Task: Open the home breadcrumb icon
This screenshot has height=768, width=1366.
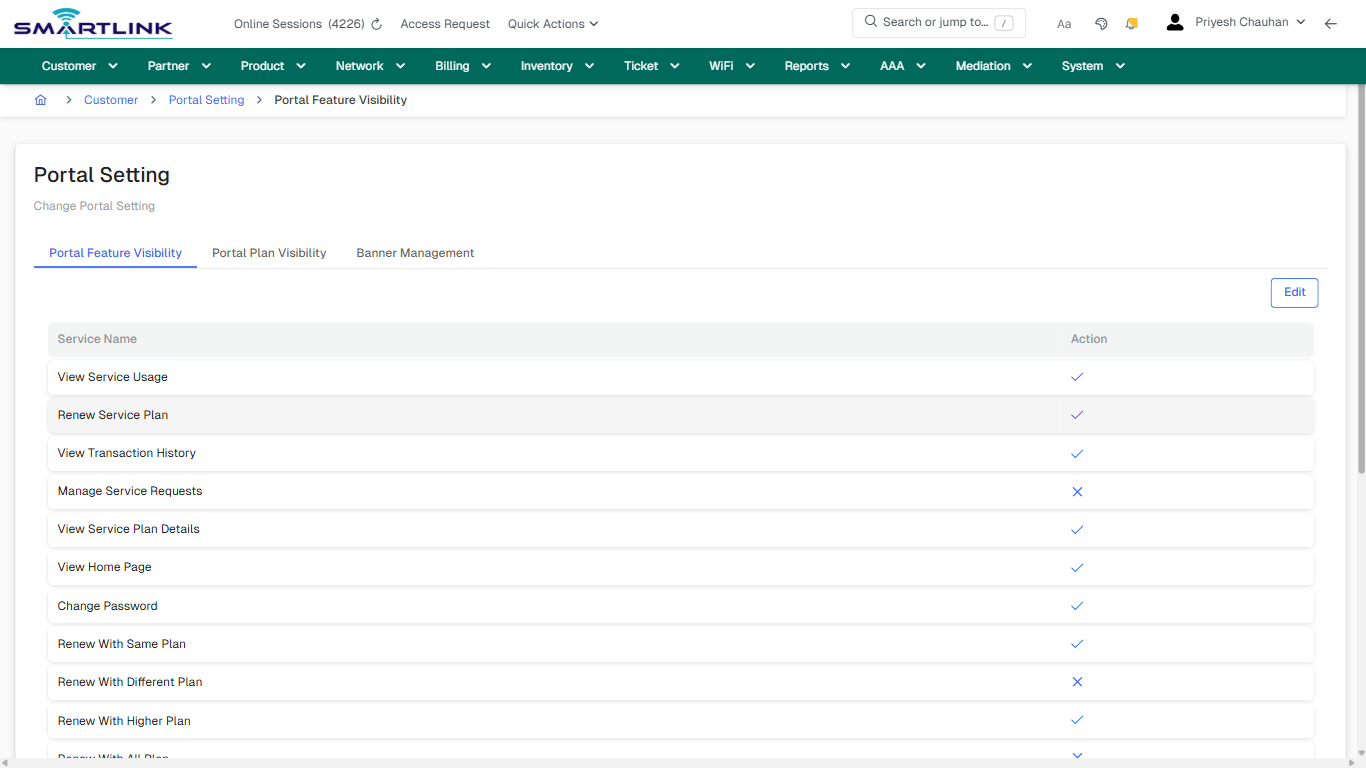Action: pos(40,100)
